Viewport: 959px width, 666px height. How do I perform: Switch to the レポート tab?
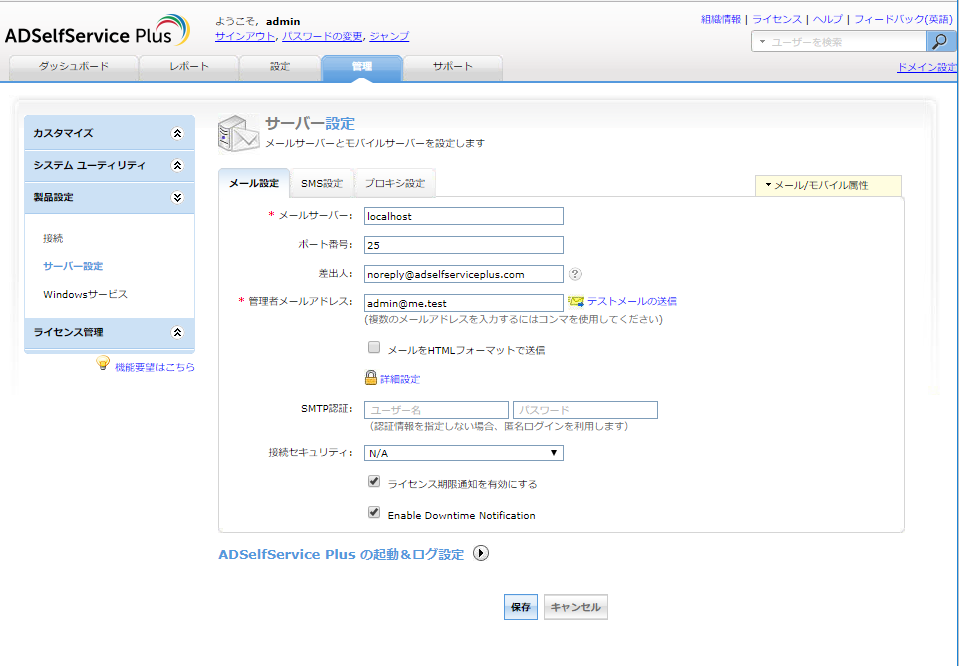(189, 67)
